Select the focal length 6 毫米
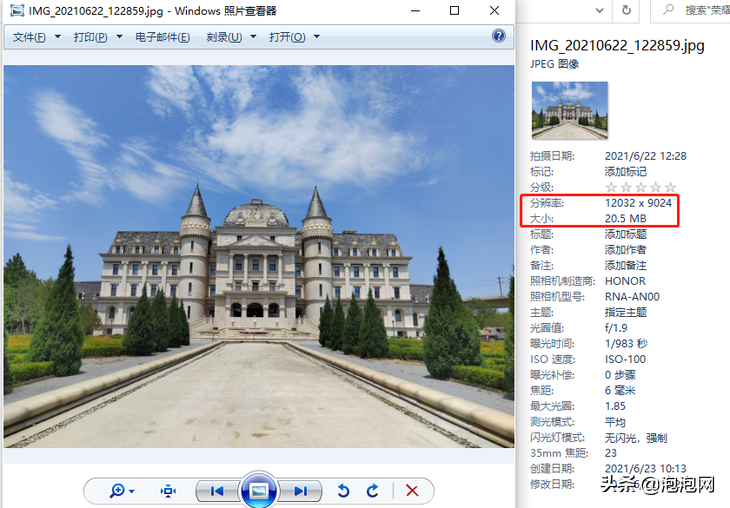The image size is (730, 508). click(x=620, y=391)
